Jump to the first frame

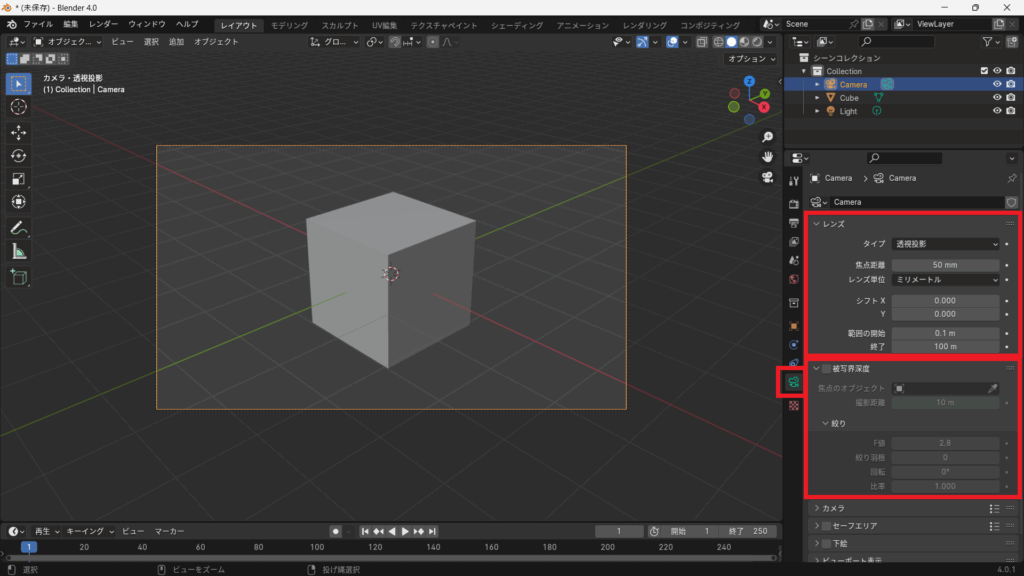pos(365,532)
